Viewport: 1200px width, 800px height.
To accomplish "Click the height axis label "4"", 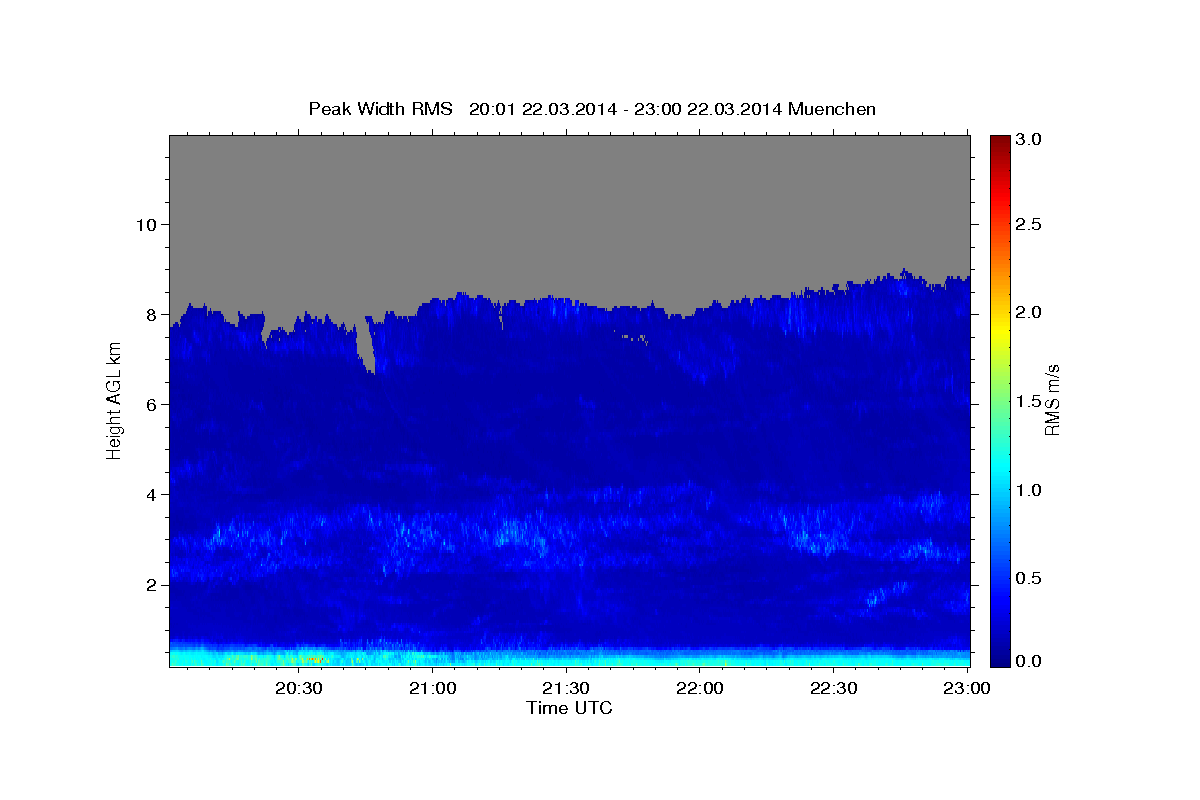I will point(151,494).
